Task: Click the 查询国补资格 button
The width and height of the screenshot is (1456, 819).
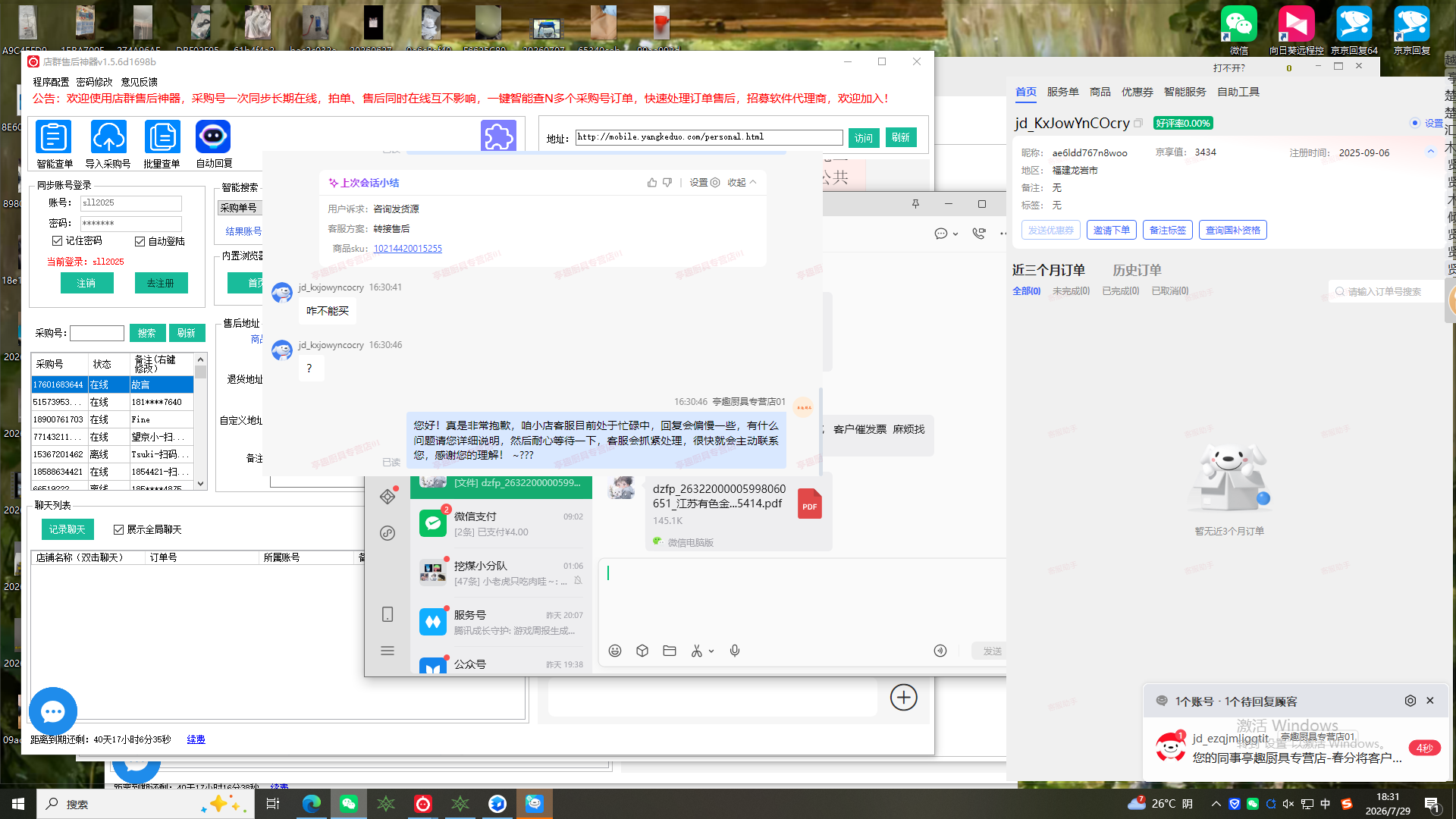Action: [x=1233, y=230]
